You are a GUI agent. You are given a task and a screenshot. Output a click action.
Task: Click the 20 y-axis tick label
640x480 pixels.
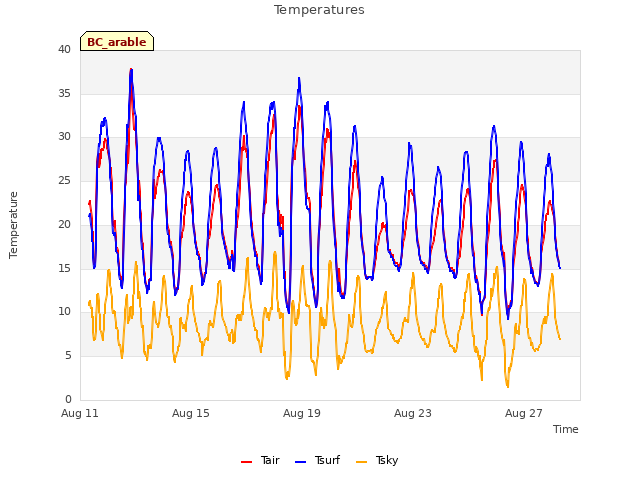point(64,224)
